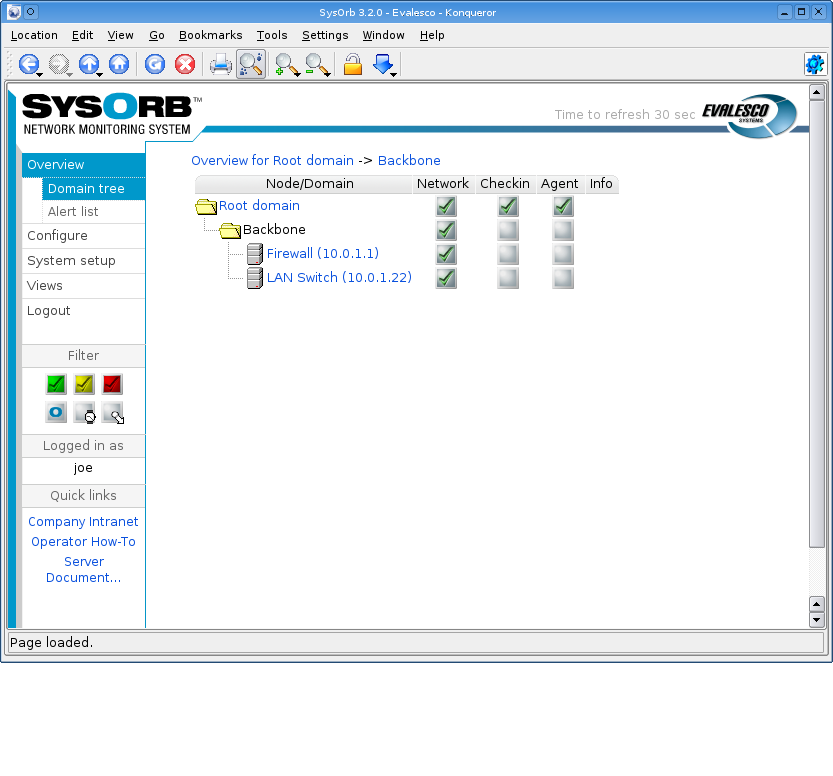Select Domain tree in the sidebar
The height and width of the screenshot is (776, 833).
(x=94, y=189)
